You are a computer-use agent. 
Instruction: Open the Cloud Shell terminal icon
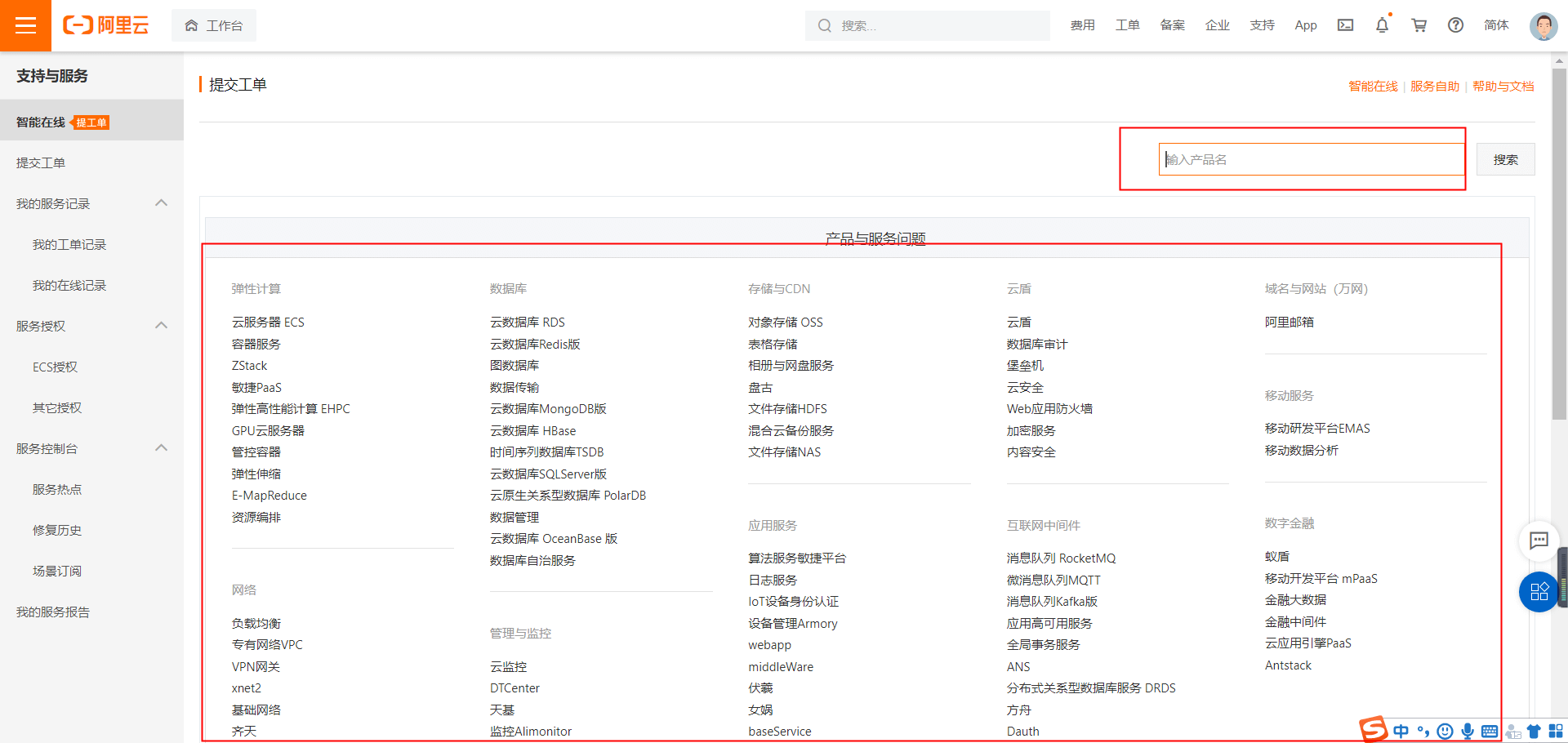tap(1345, 25)
